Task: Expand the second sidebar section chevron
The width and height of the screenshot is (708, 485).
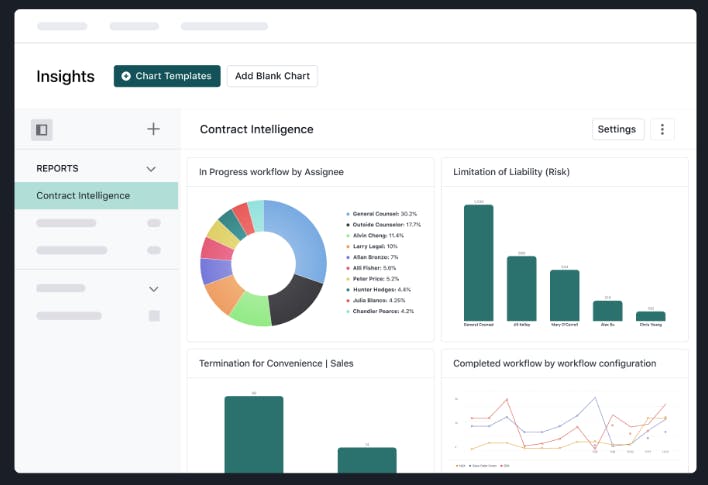Action: tap(154, 289)
